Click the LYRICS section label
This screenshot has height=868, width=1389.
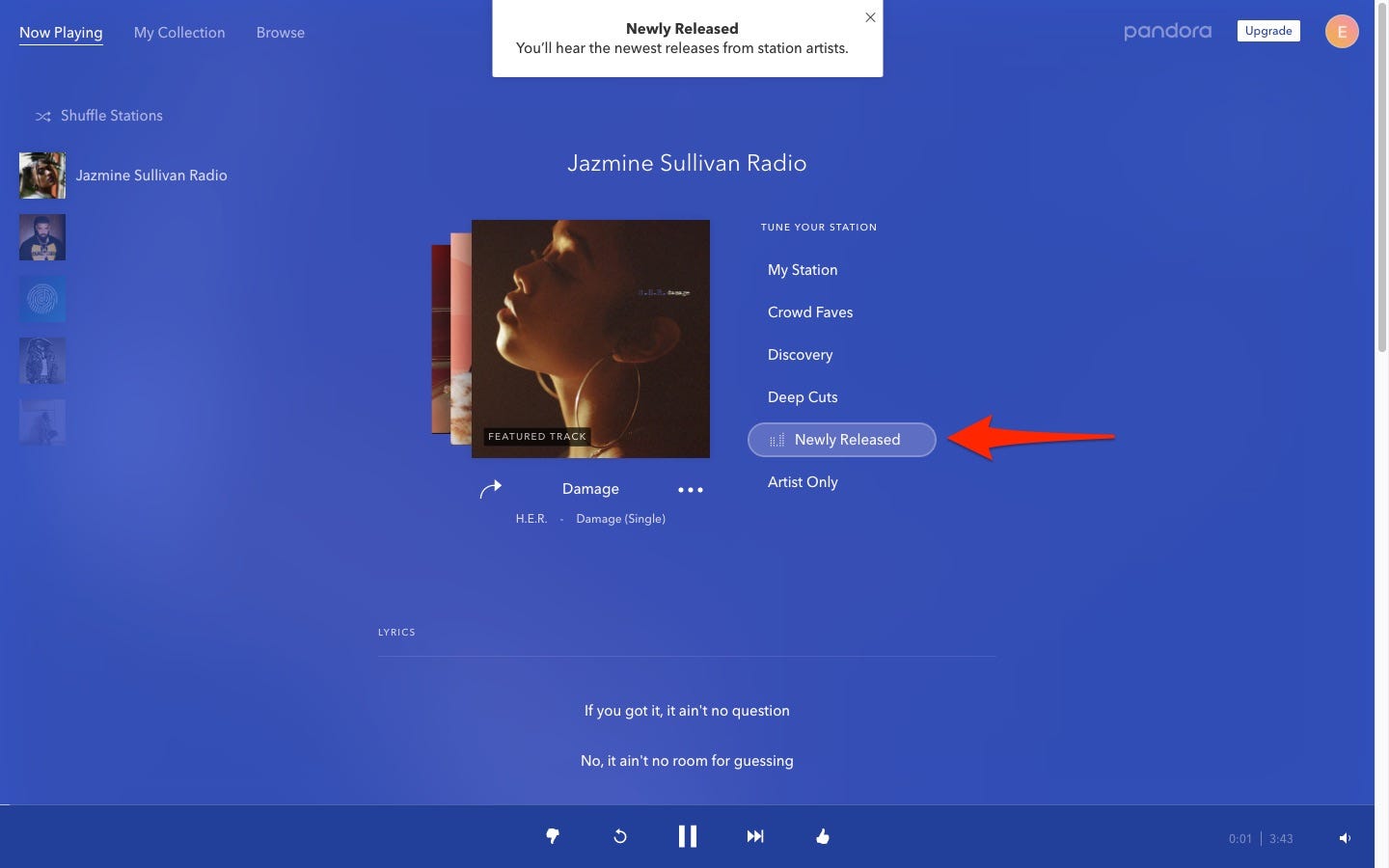click(396, 633)
